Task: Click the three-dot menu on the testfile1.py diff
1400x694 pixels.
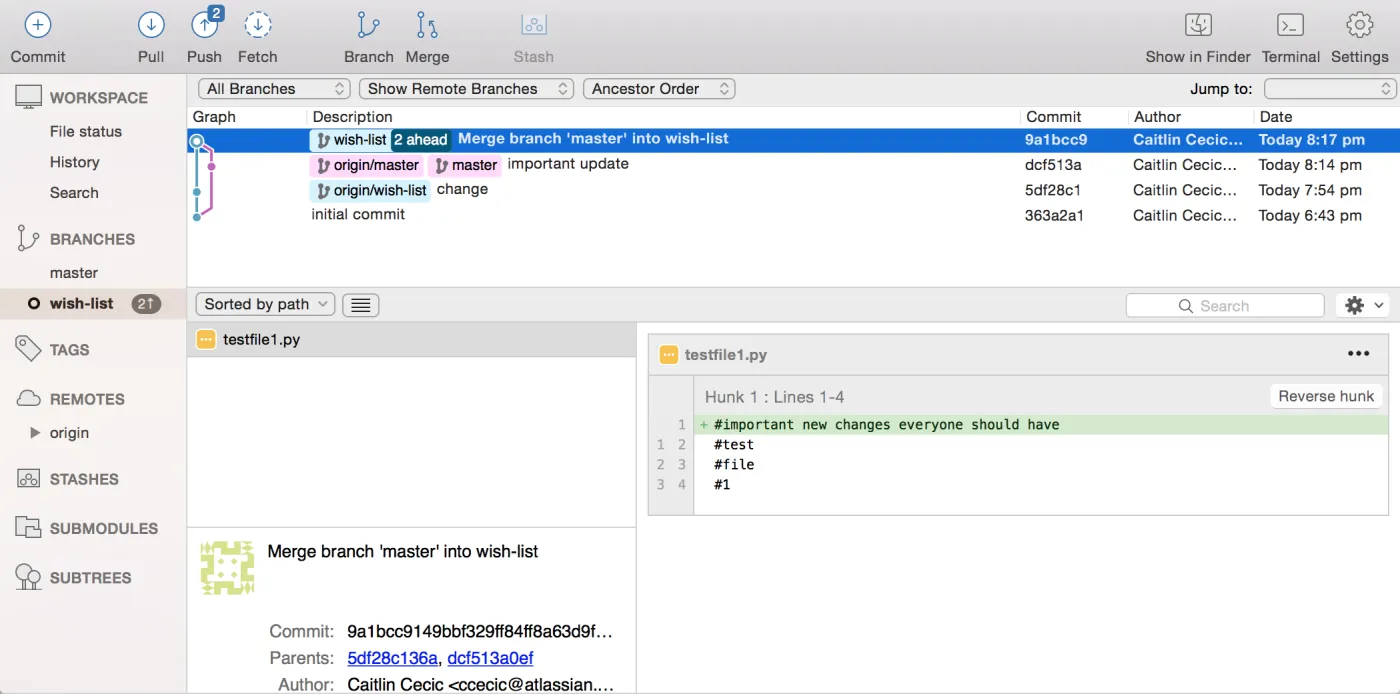Action: 1358,354
